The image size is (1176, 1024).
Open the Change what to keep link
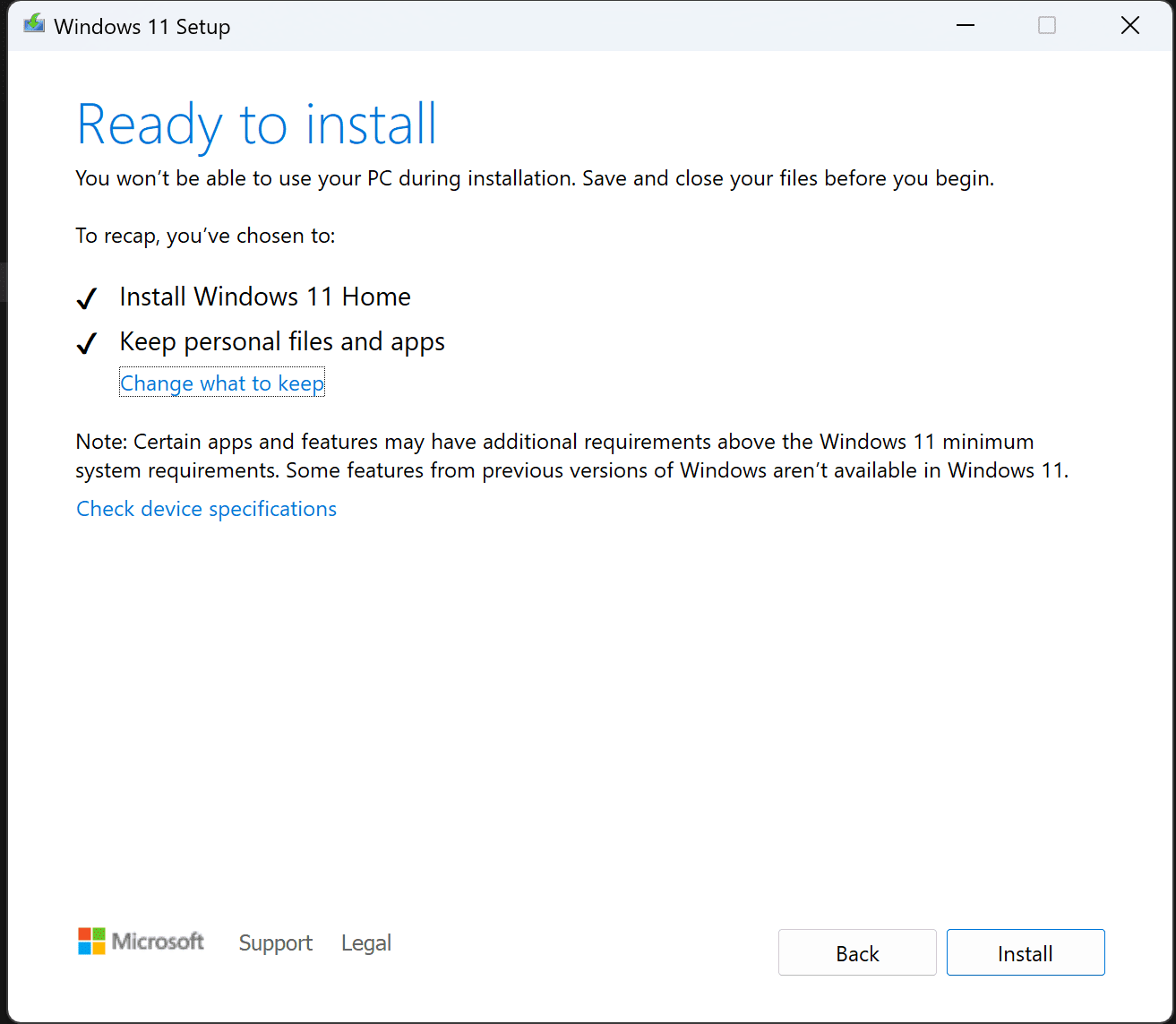click(222, 383)
